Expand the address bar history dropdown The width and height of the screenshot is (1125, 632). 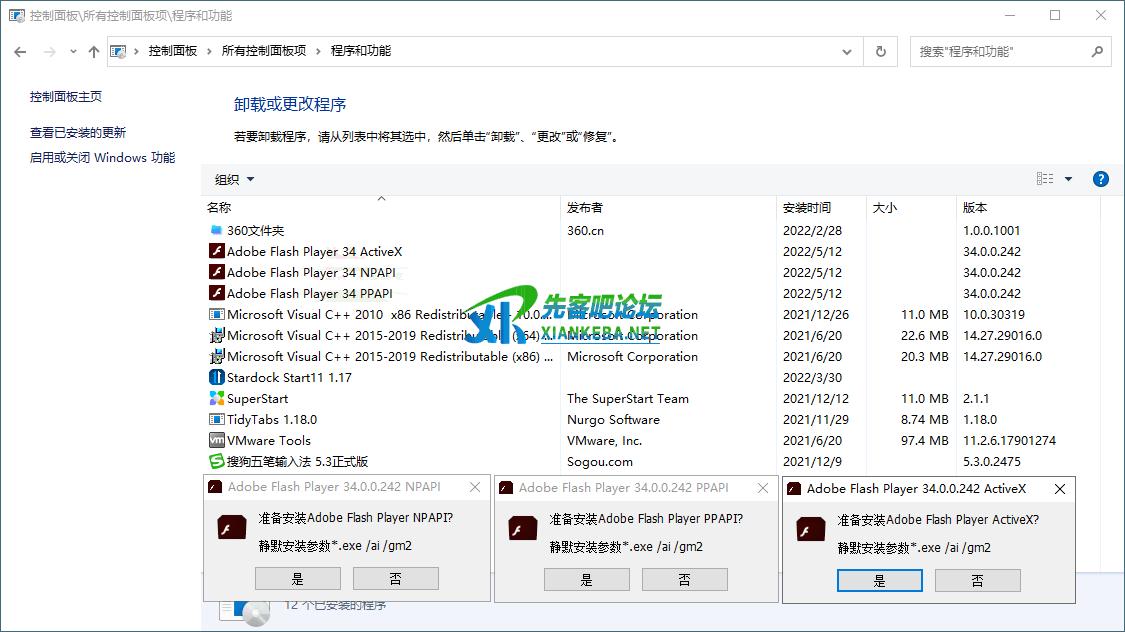pyautogui.click(x=848, y=51)
